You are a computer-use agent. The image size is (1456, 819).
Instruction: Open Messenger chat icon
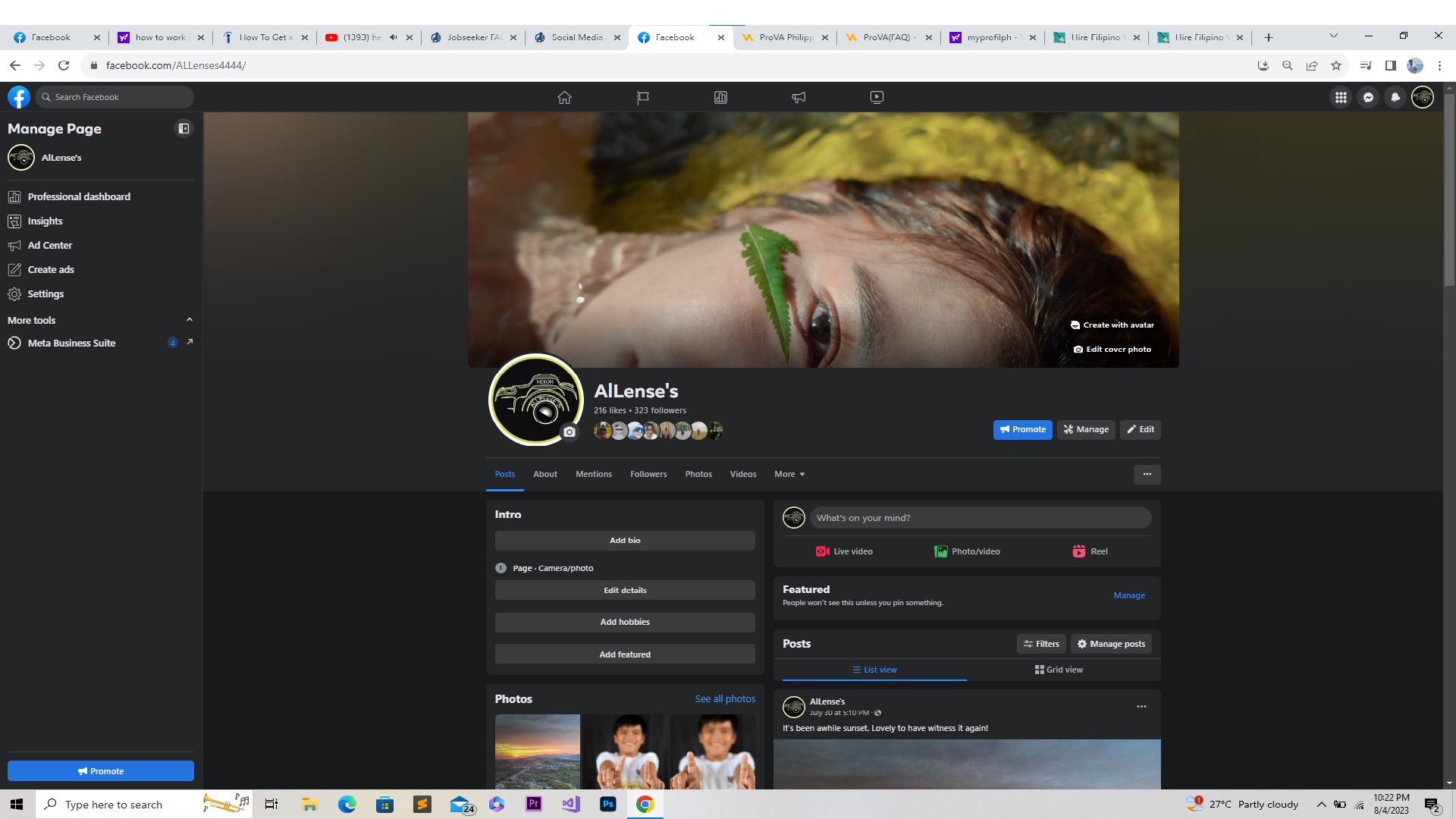coord(1368,97)
